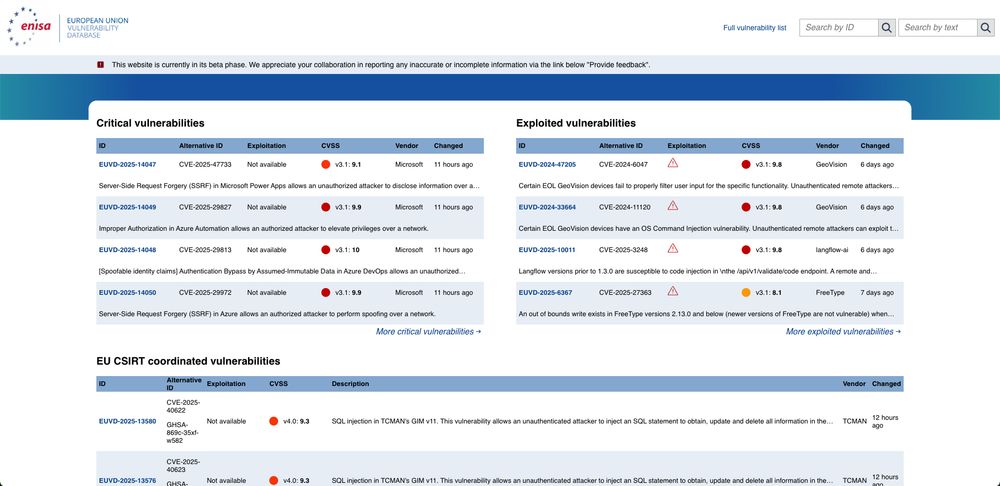Open vulnerability EUVD-2025-14047

[x=127, y=165]
